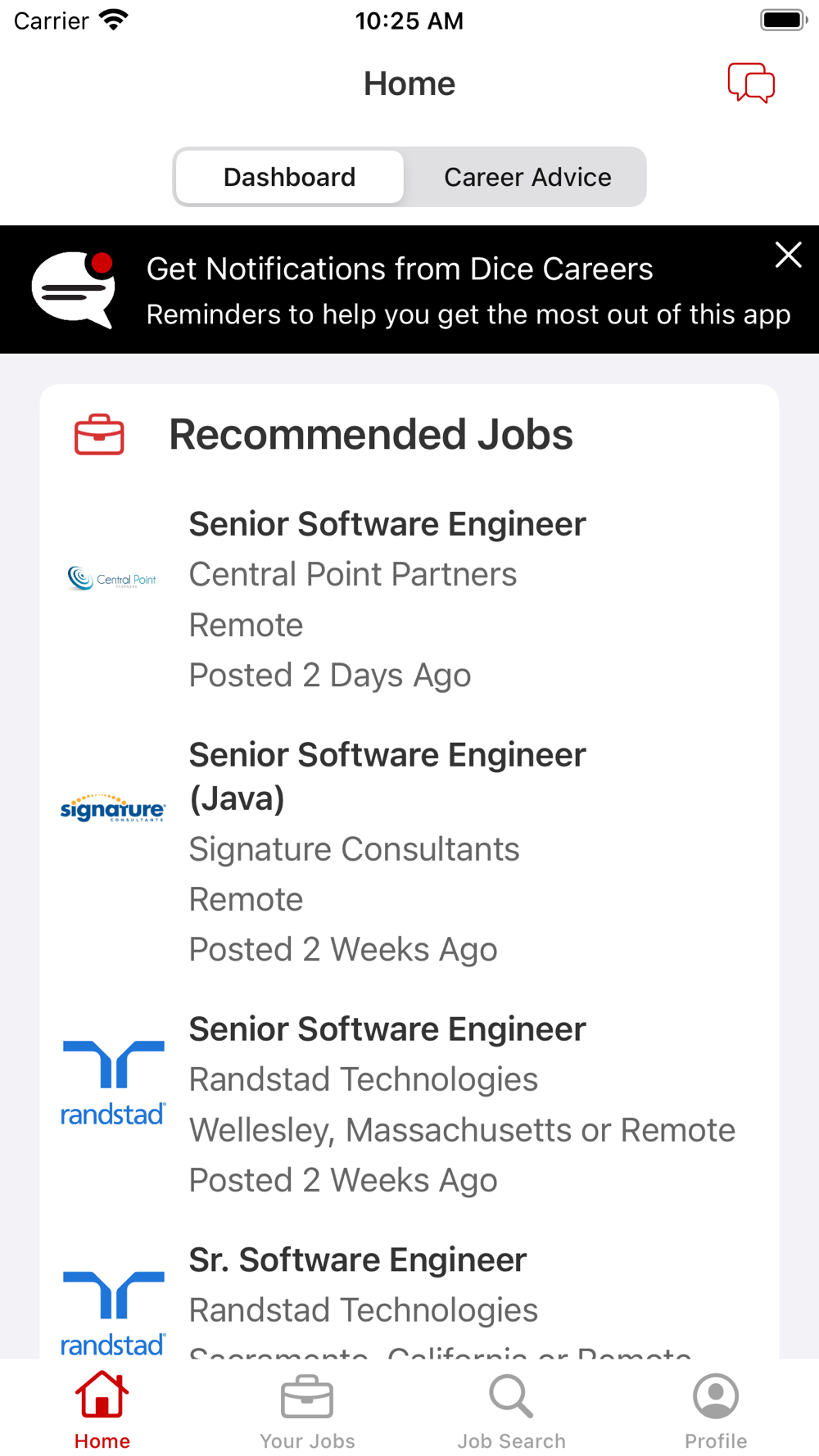Select the Recommended Jobs heading
Image resolution: width=819 pixels, height=1456 pixels.
tap(371, 434)
